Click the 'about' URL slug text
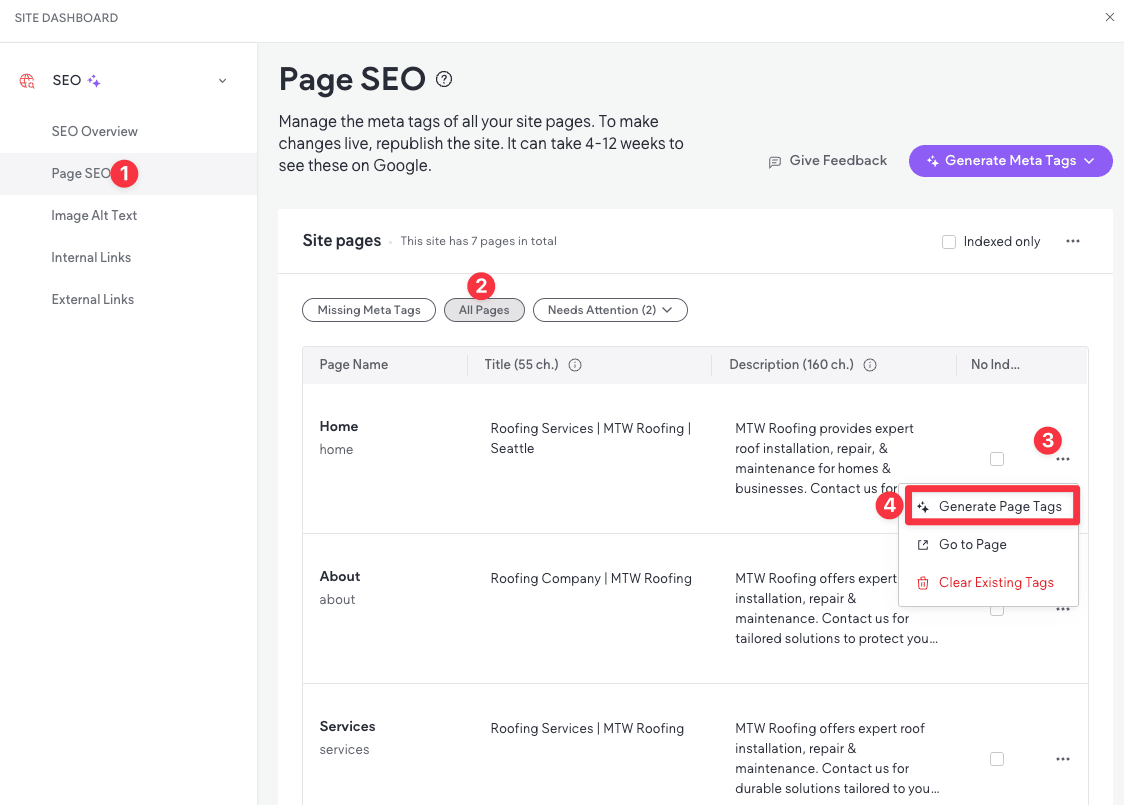This screenshot has width=1124, height=805. point(337,599)
